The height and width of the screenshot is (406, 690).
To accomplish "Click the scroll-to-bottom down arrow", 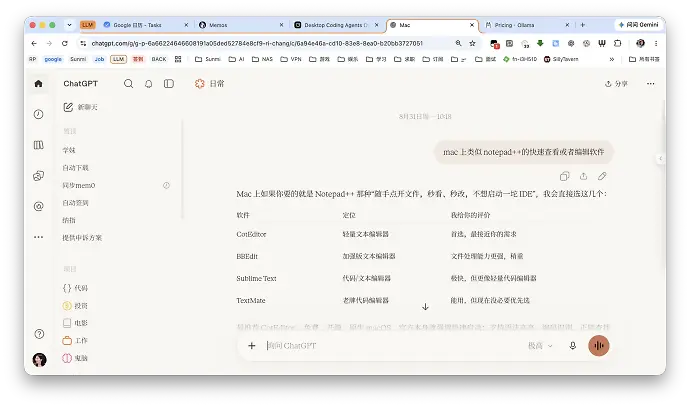I will point(425,307).
